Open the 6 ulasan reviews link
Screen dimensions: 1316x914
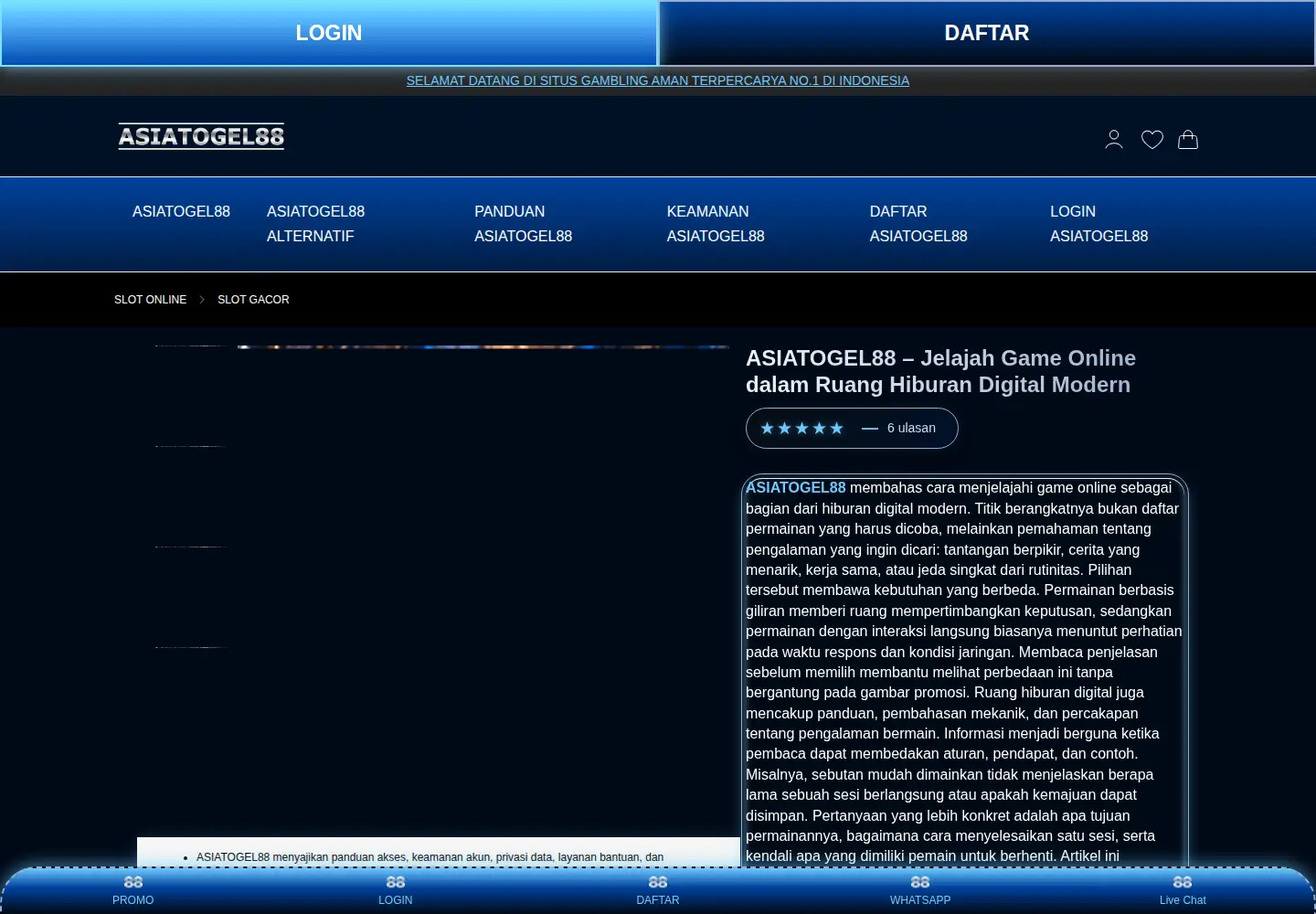(911, 428)
